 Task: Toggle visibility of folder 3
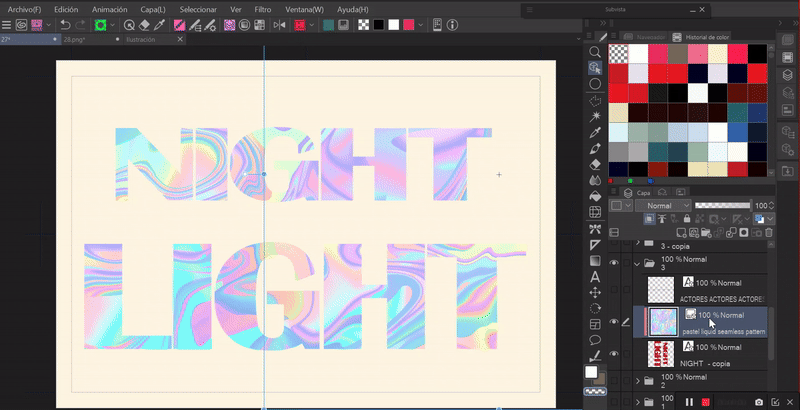tap(614, 263)
